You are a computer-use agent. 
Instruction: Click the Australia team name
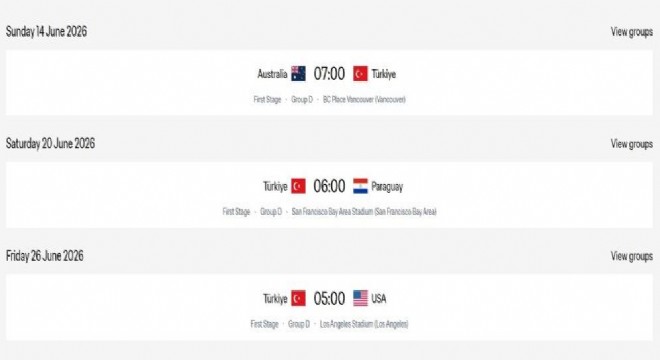(x=272, y=74)
